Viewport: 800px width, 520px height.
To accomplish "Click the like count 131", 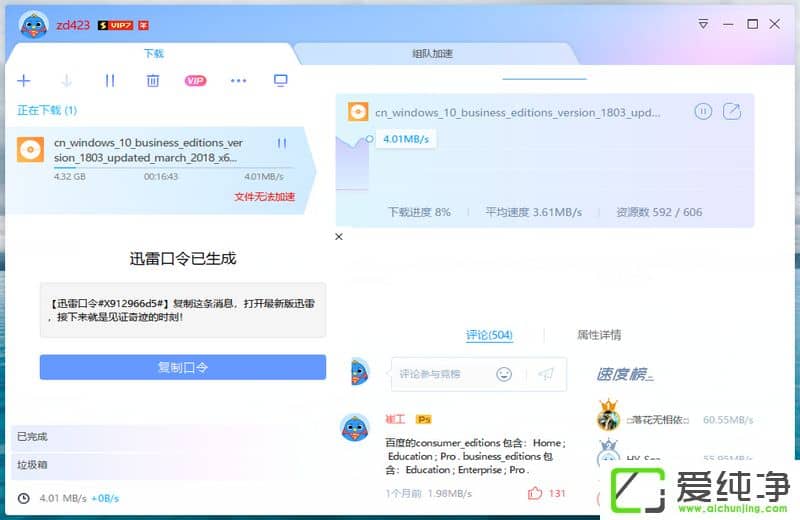I will [x=557, y=493].
